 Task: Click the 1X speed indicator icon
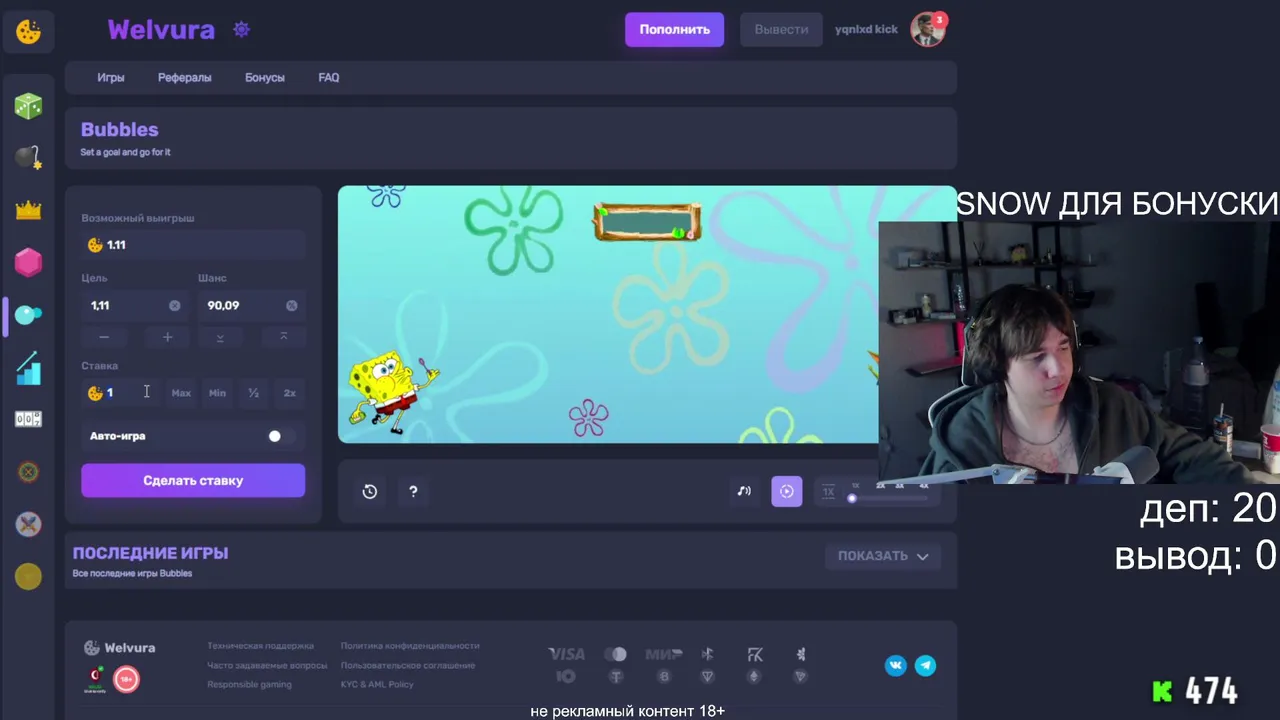tap(828, 491)
